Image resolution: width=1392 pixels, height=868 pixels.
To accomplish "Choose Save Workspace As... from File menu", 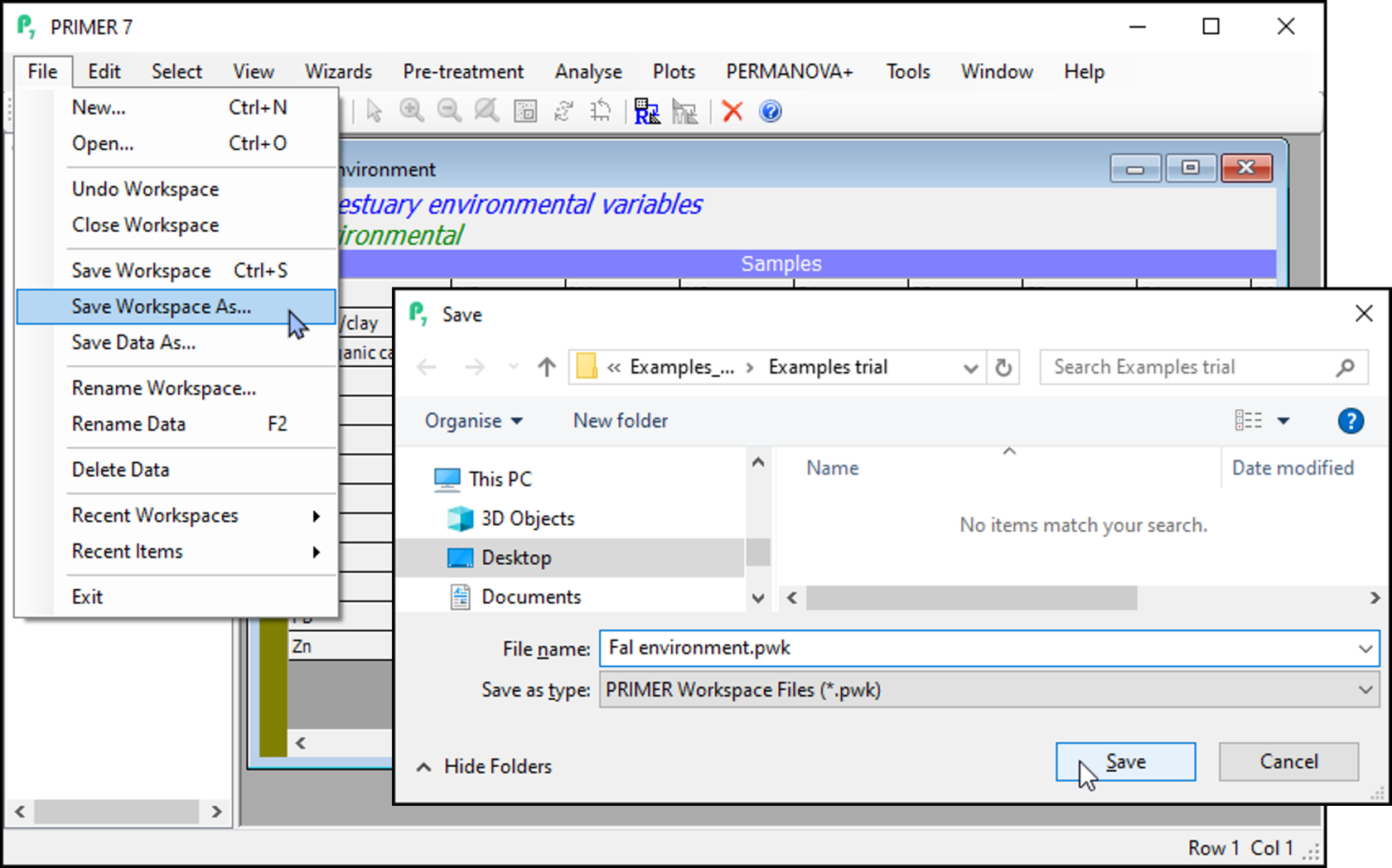I will click(176, 306).
